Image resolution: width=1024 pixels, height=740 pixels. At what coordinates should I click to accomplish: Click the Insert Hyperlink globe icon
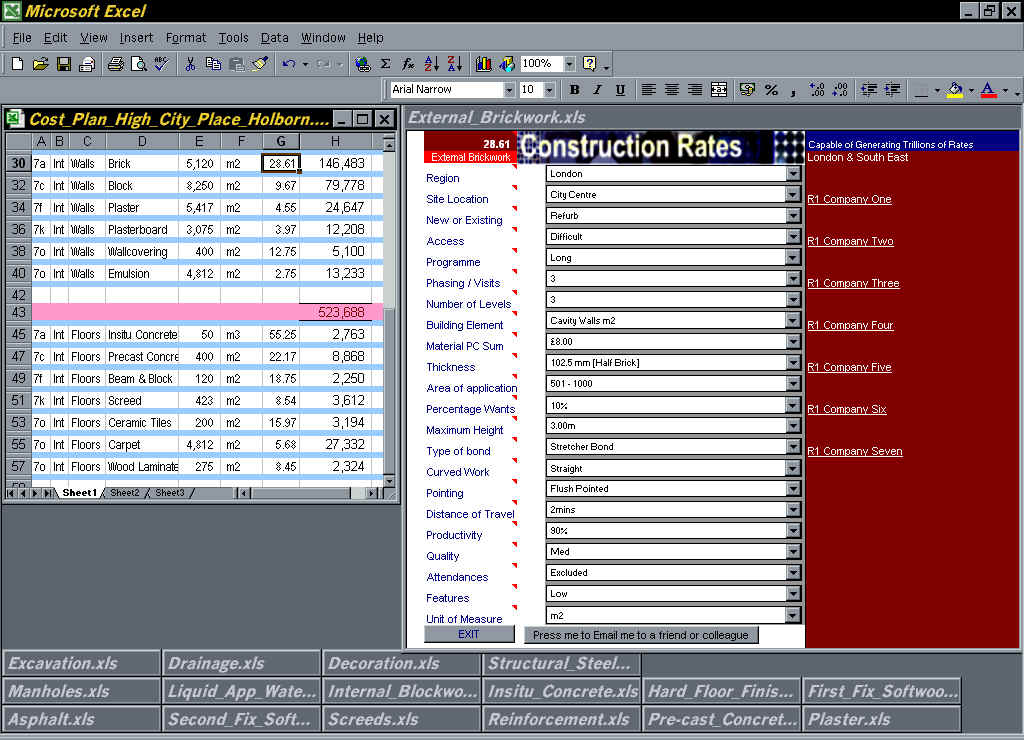click(362, 64)
